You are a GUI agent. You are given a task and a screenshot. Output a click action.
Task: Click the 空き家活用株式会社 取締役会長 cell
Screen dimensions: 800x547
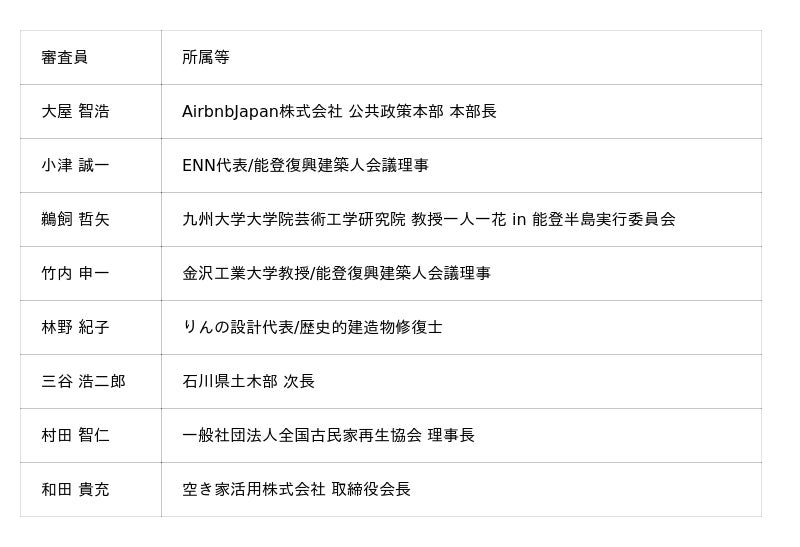(296, 490)
